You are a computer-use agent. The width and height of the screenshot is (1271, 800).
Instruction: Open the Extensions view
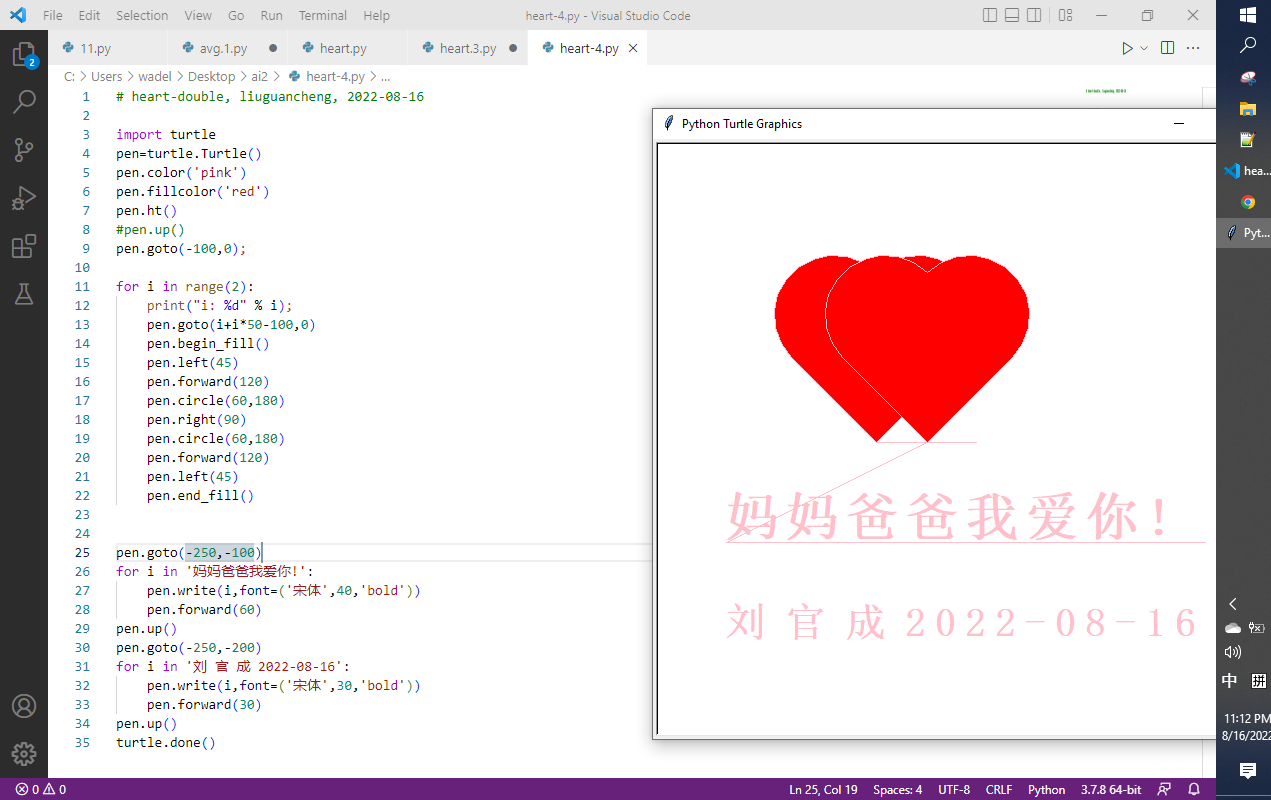point(24,246)
